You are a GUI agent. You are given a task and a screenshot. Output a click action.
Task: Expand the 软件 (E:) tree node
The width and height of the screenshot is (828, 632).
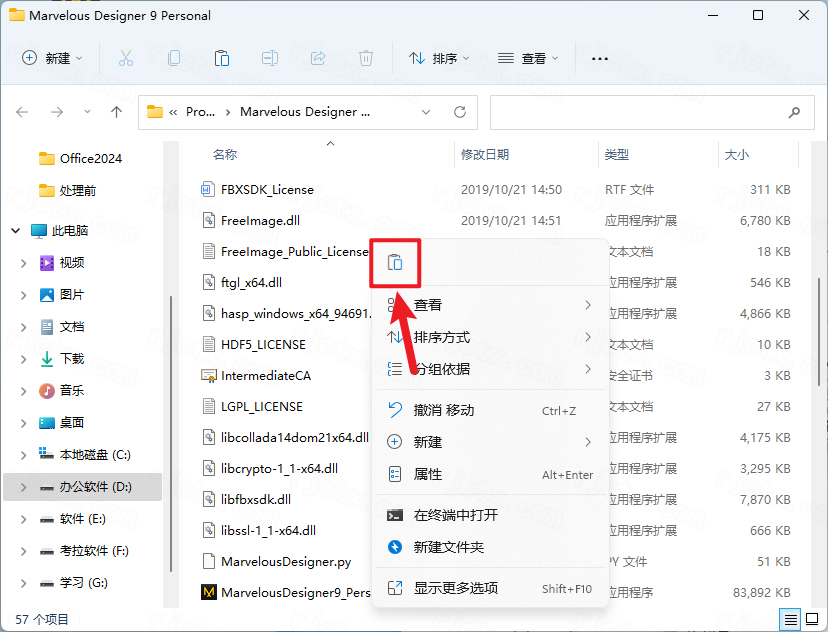(23, 519)
